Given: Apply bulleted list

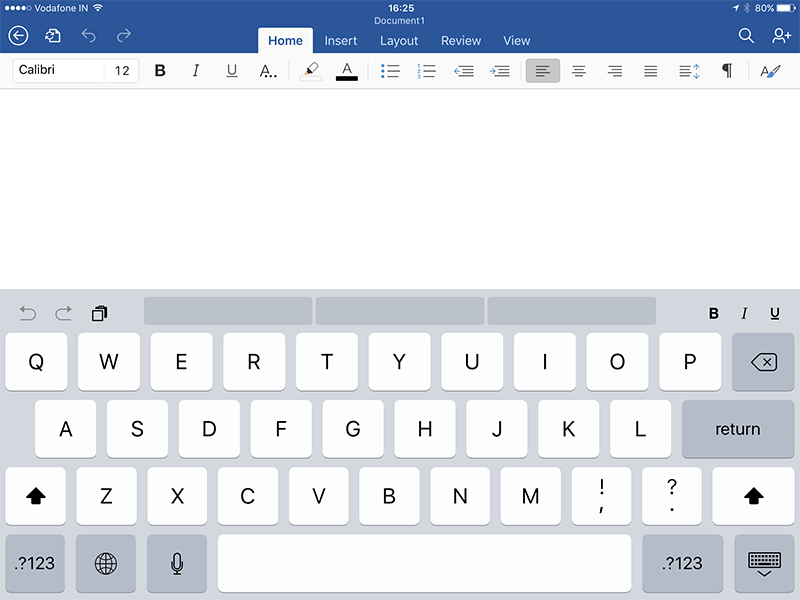Looking at the screenshot, I should (x=390, y=70).
